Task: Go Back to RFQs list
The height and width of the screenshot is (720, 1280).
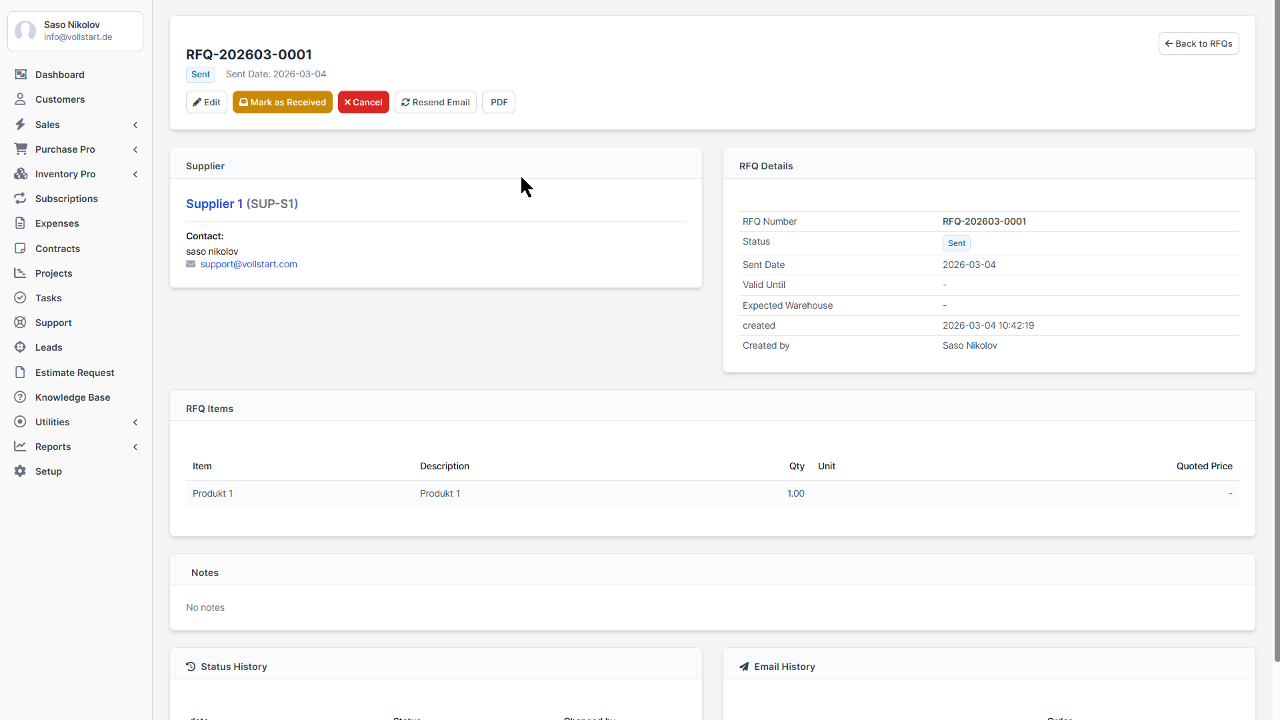Action: pos(1199,44)
